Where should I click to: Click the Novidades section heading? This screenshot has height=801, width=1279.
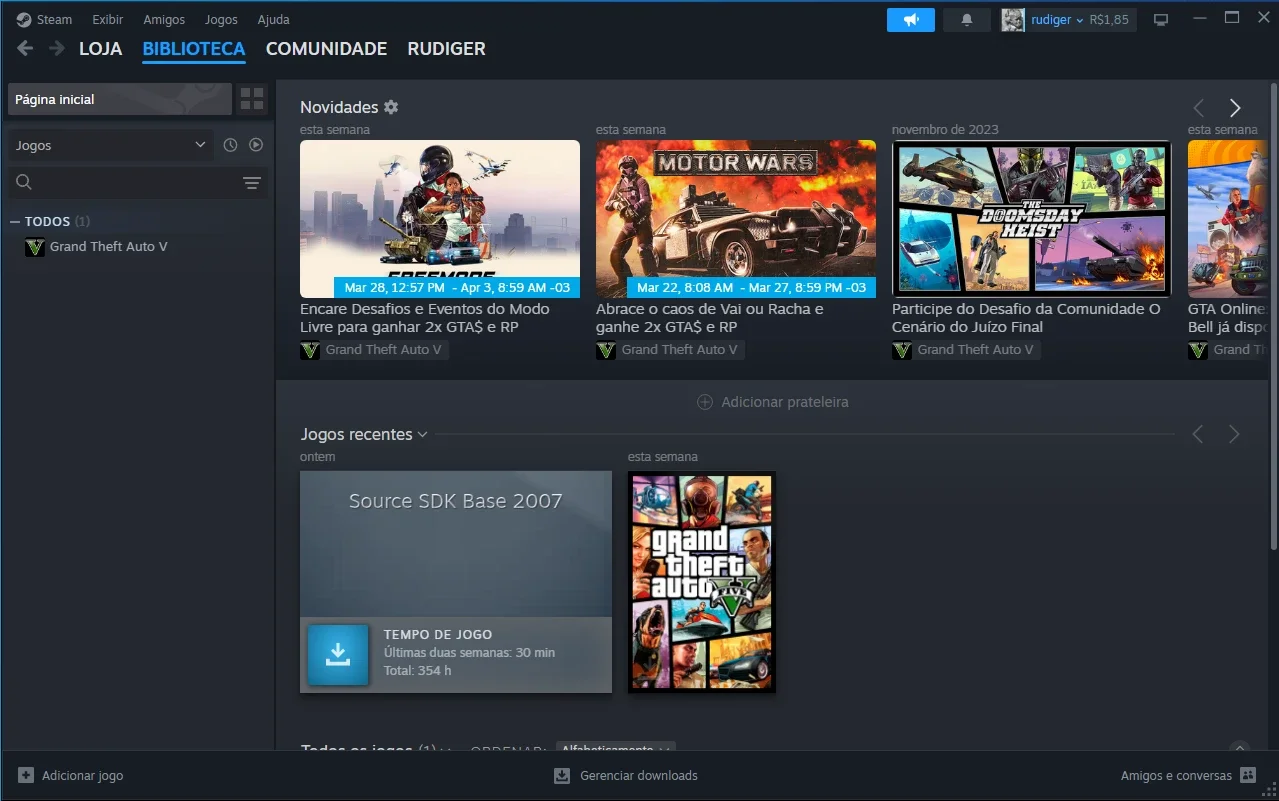(339, 107)
